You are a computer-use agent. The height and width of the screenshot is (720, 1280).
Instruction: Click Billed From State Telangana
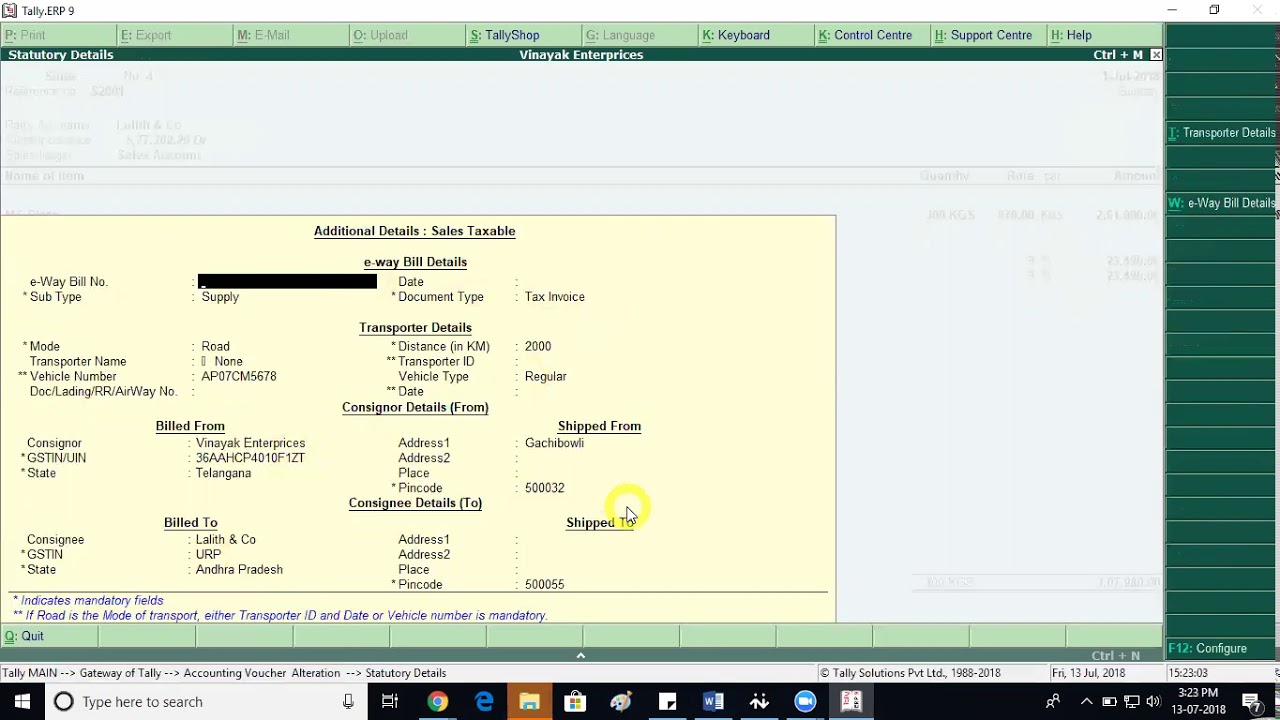[x=223, y=473]
